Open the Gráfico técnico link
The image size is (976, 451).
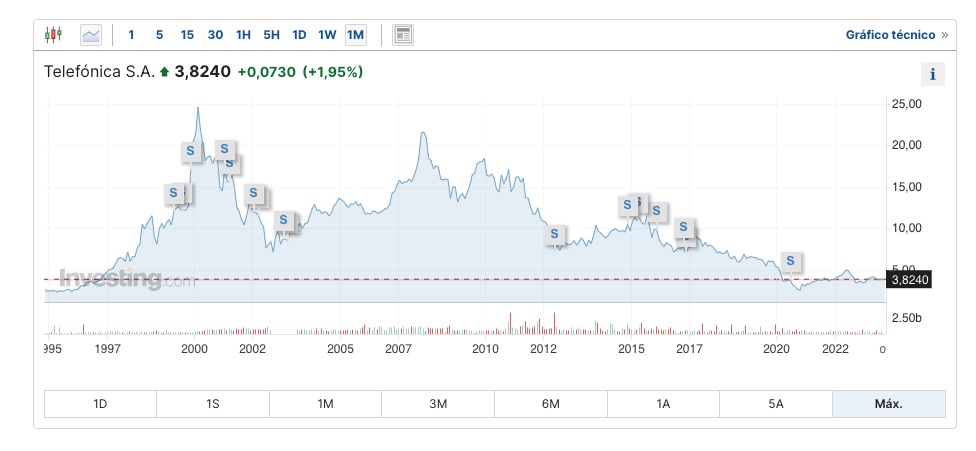pyautogui.click(x=896, y=35)
